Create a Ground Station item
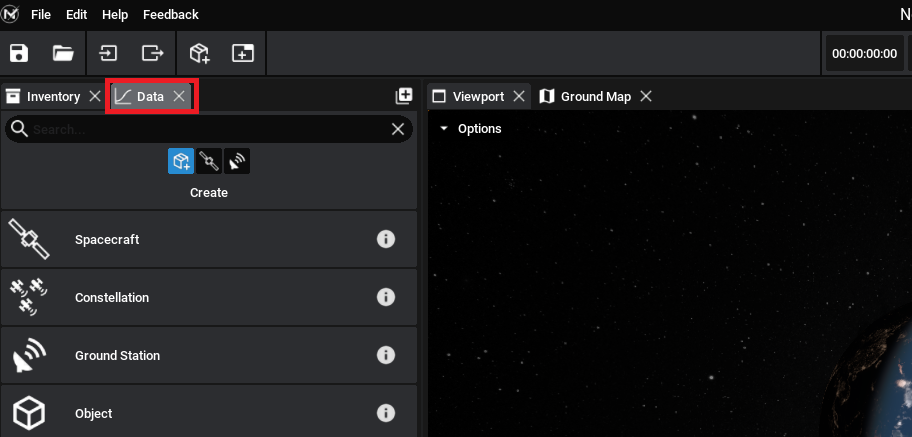The height and width of the screenshot is (437, 912). click(x=209, y=355)
